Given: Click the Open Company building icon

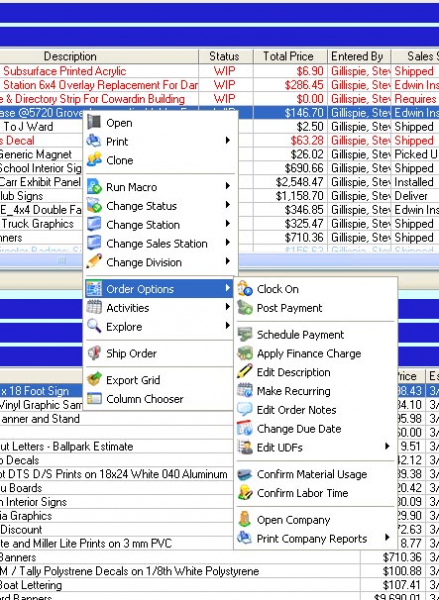Looking at the screenshot, I should click(245, 520).
